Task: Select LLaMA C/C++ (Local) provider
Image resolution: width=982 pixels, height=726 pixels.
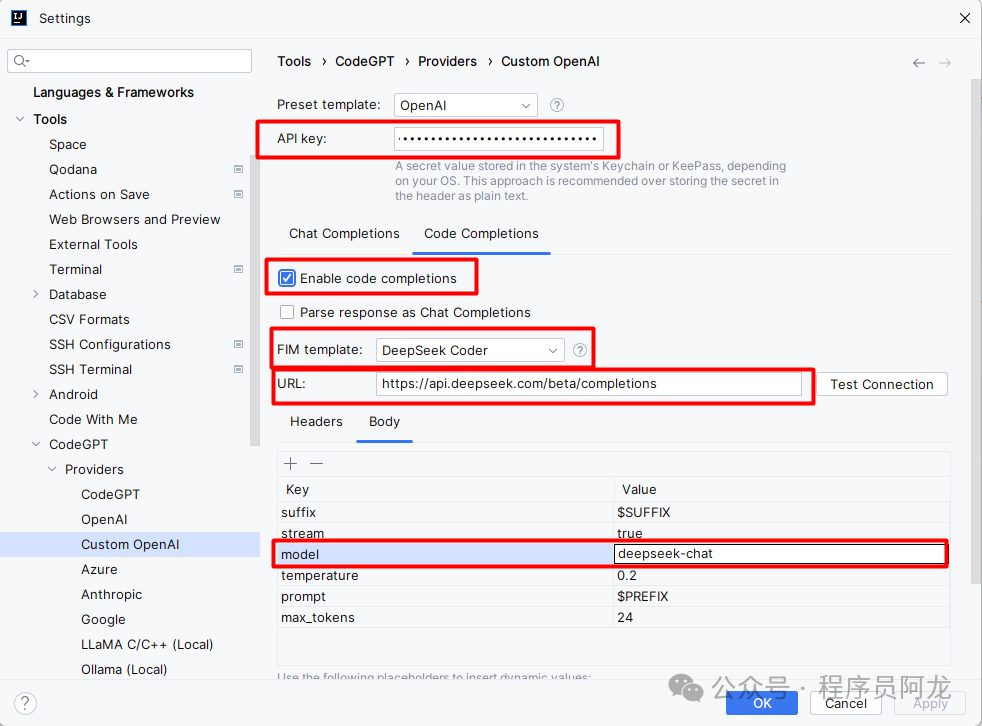Action: tap(147, 645)
